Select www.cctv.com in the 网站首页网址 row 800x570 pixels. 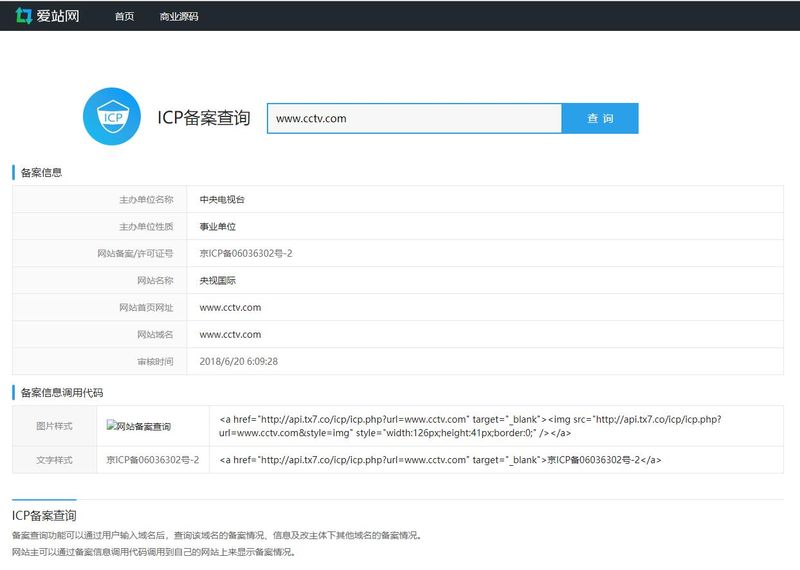pyautogui.click(x=230, y=308)
